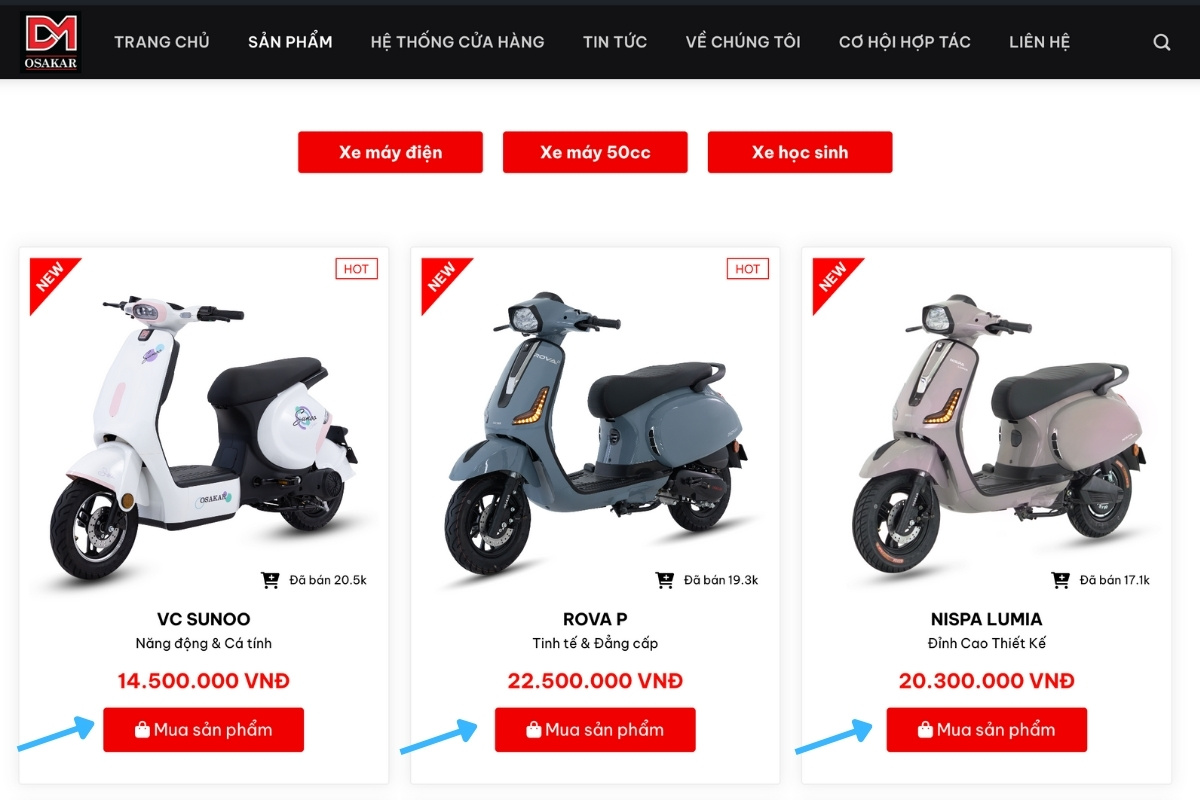
Task: Open the NISPA LUMIA product title link
Action: (986, 619)
